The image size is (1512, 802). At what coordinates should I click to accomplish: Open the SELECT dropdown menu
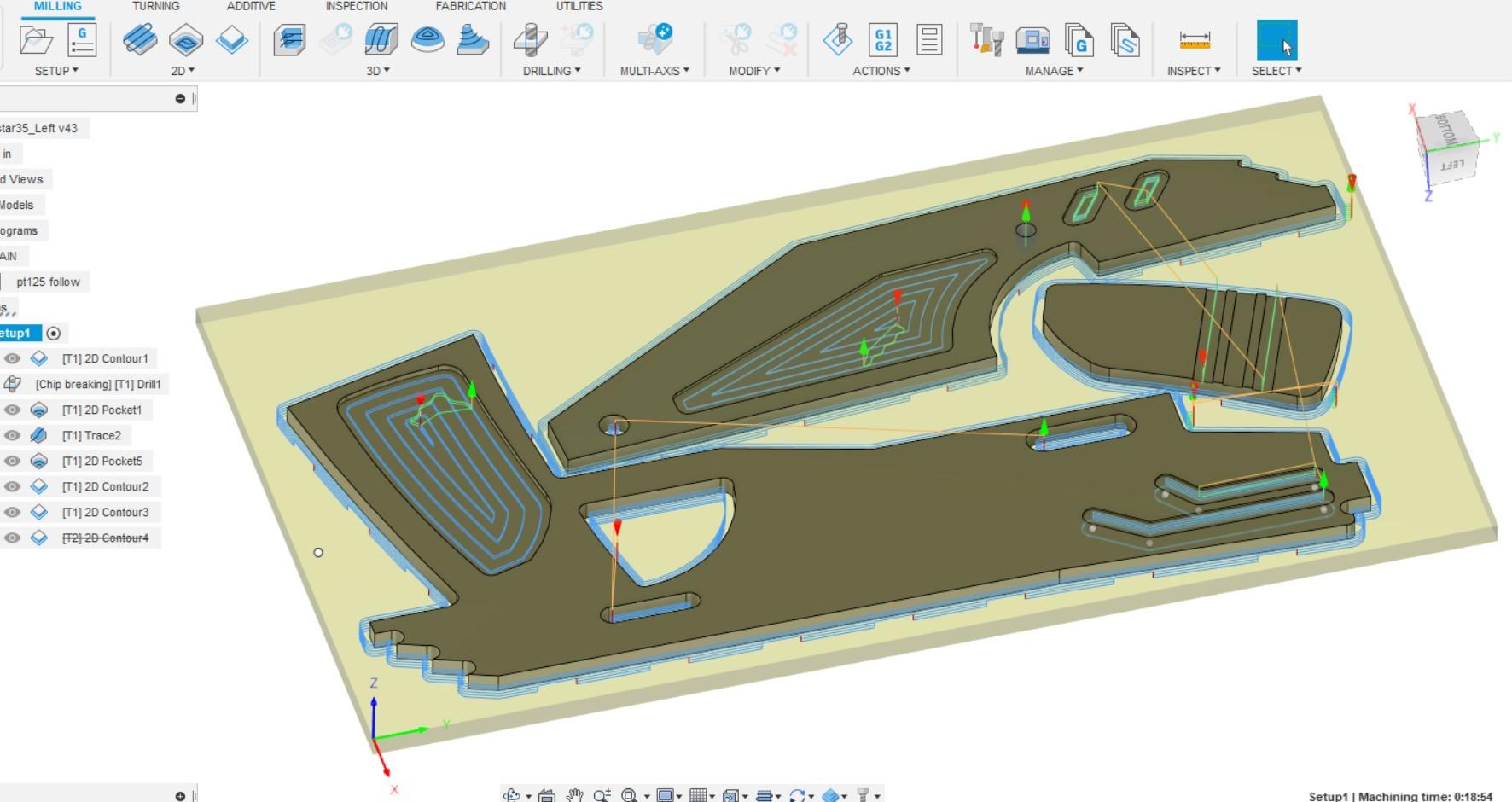point(1277,71)
